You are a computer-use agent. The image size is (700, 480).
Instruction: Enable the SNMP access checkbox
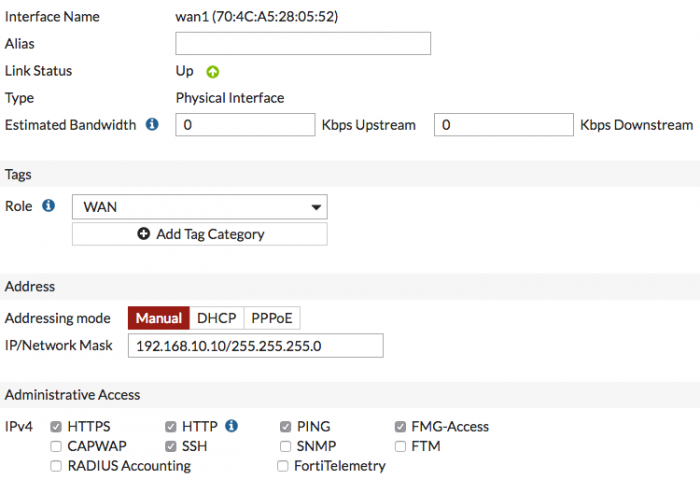point(286,446)
